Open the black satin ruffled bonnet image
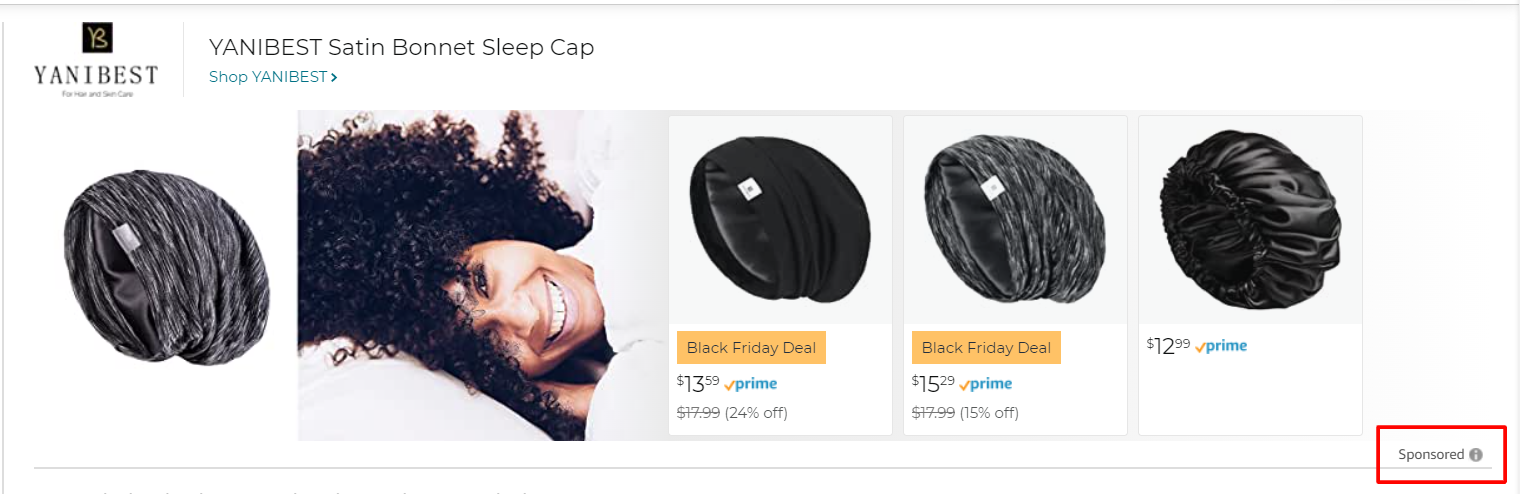Screen dimensions: 1520x494 (1250, 220)
